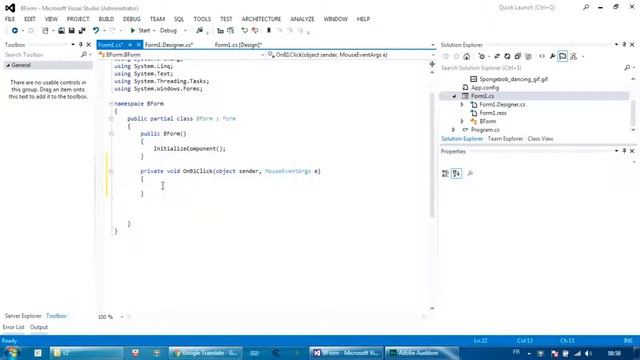Click the Collapse All icon in Solution Explorer

(x=518, y=56)
